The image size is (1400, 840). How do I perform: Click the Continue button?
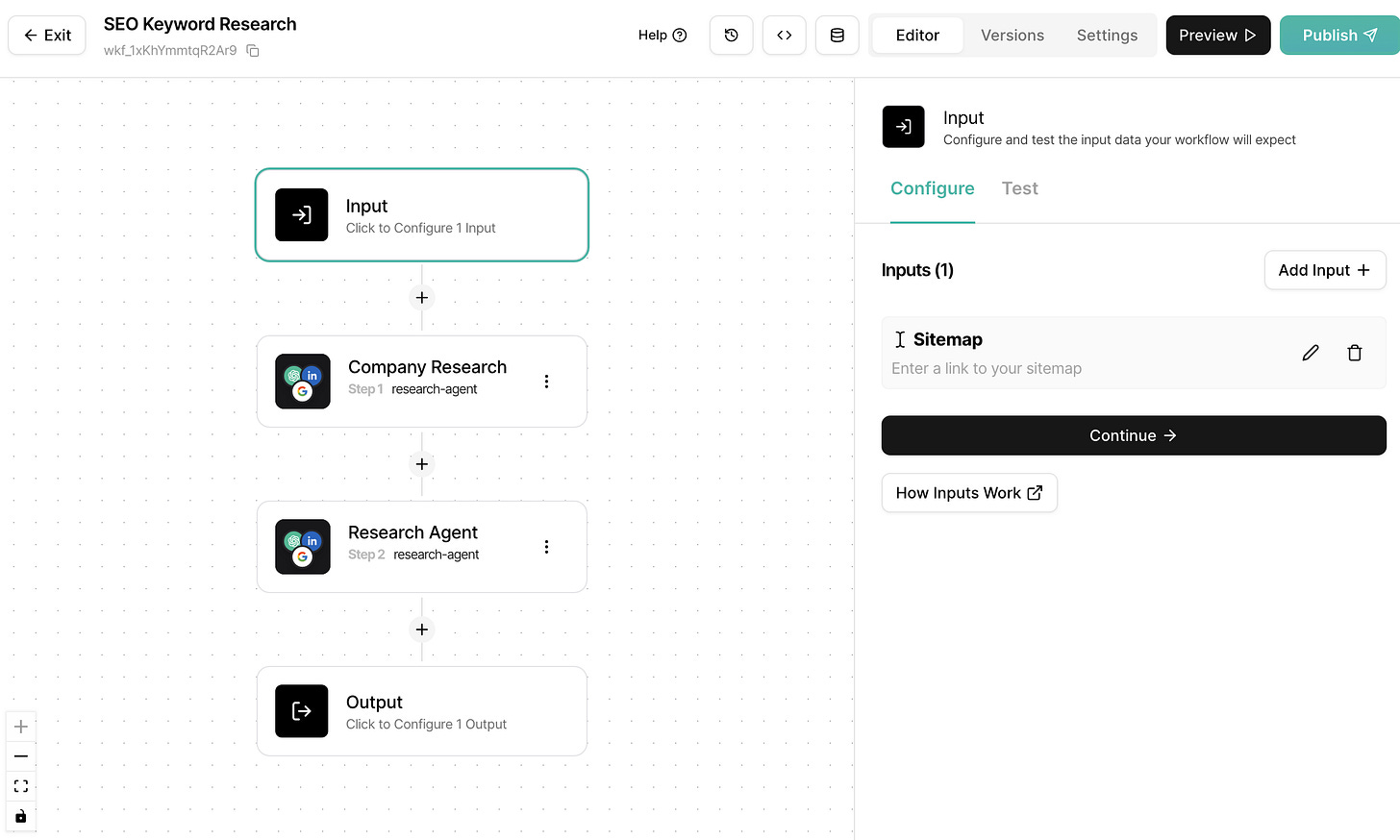1134,435
